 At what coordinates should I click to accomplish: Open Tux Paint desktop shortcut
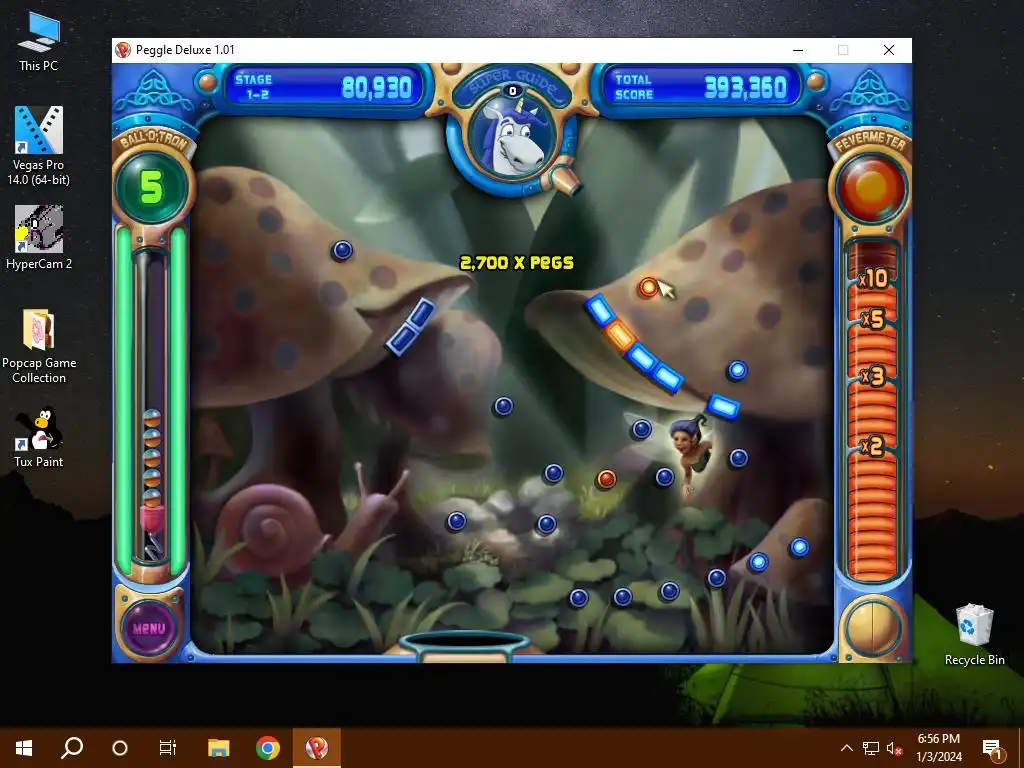coord(39,437)
